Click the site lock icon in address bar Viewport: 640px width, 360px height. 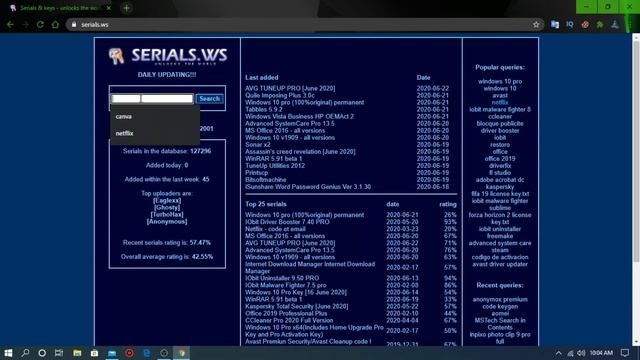coord(74,24)
